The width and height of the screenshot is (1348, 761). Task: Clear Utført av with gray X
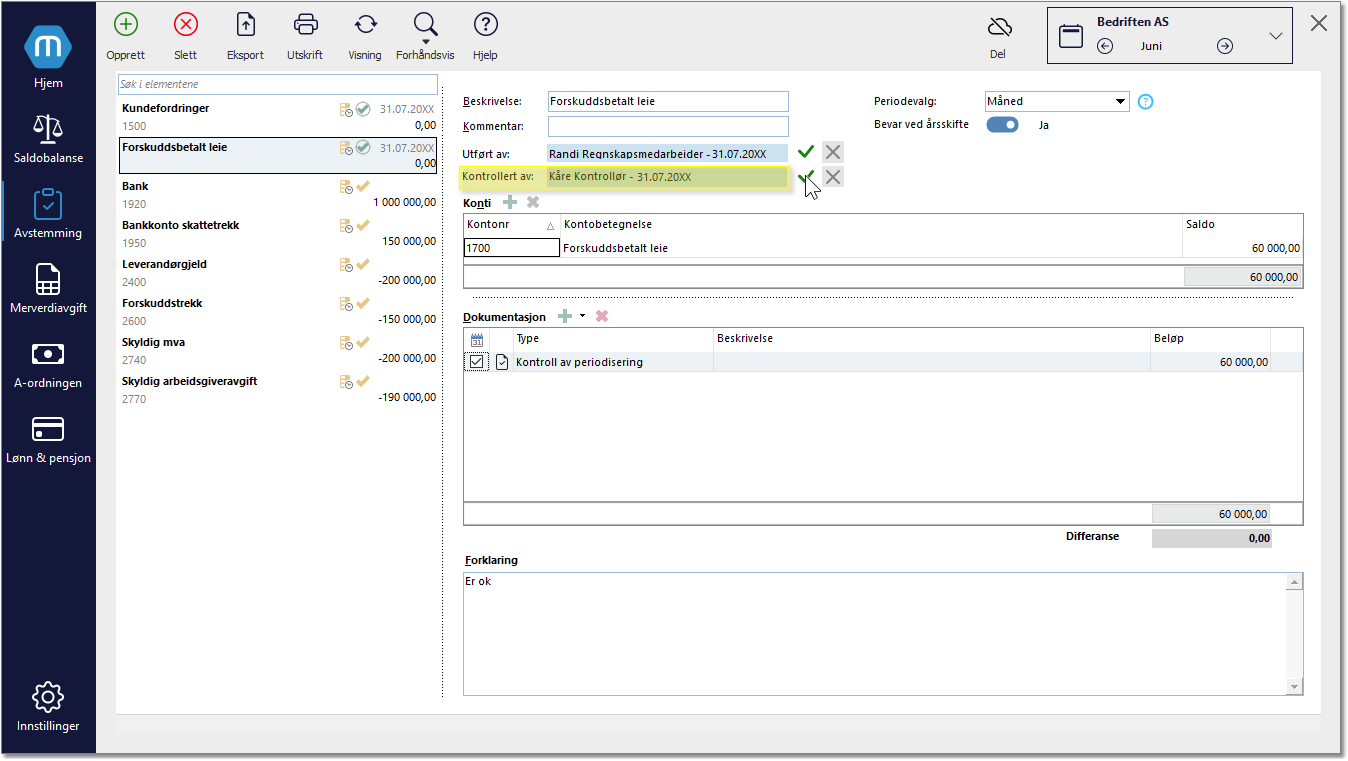[x=833, y=152]
